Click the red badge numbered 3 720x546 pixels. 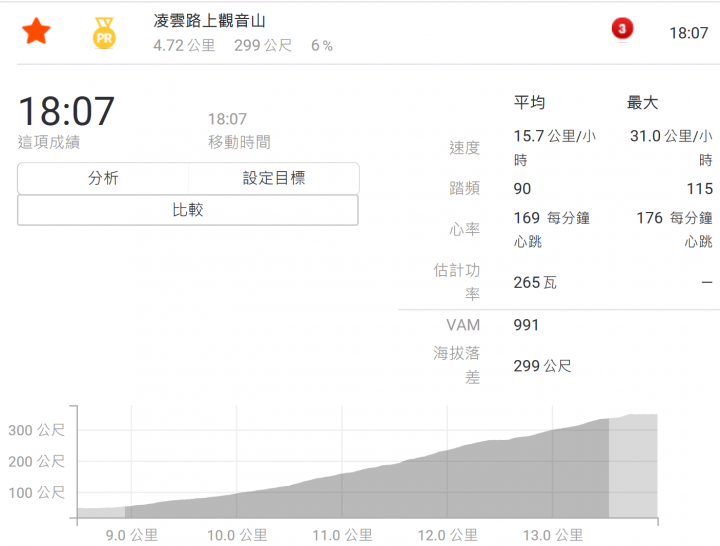(622, 29)
